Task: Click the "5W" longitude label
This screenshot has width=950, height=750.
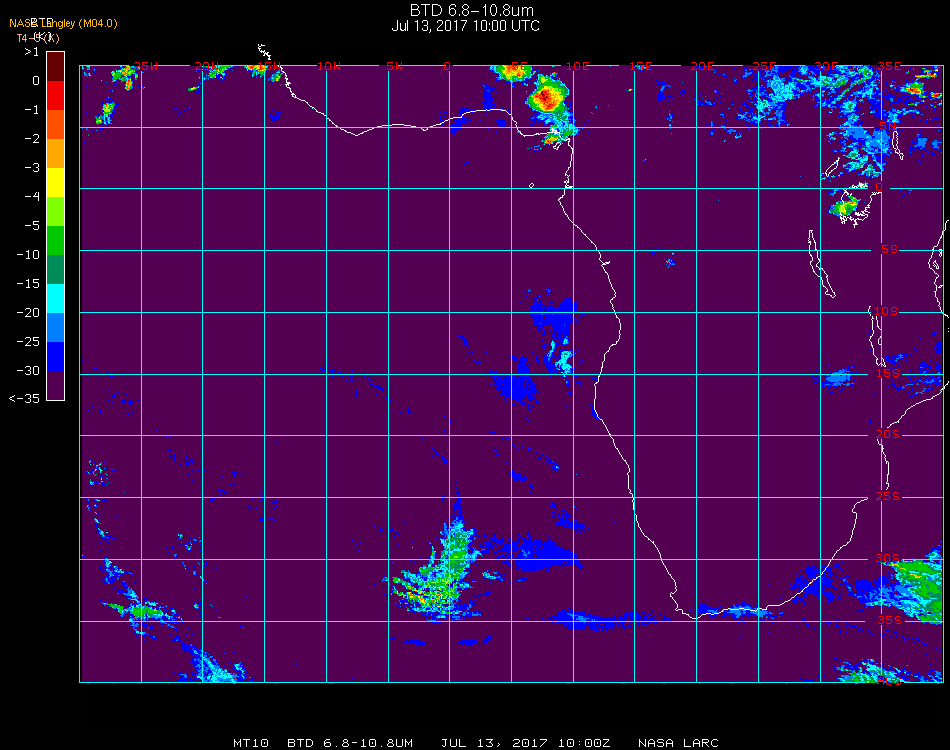Action: point(395,66)
